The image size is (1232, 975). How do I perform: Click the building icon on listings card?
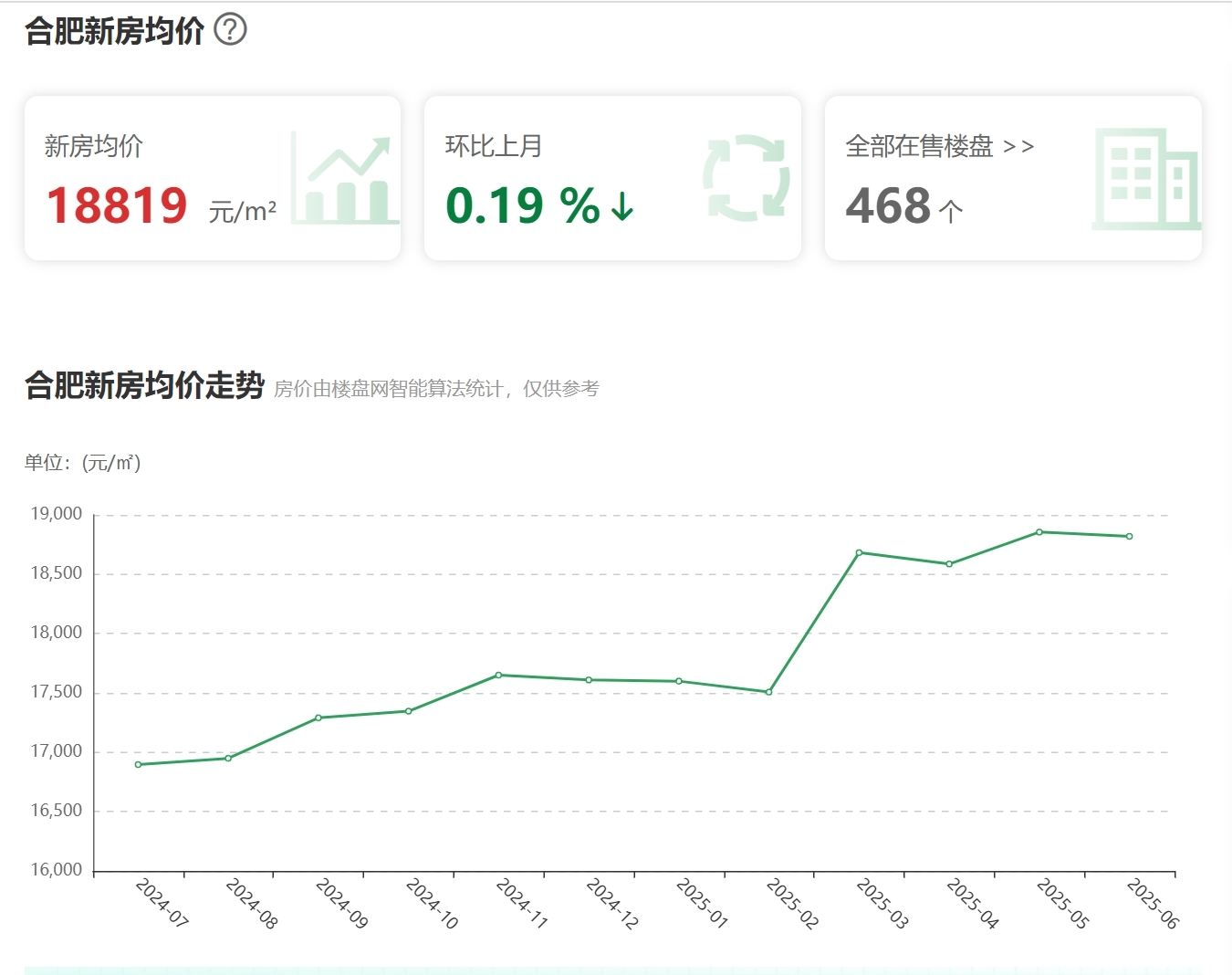click(1146, 179)
